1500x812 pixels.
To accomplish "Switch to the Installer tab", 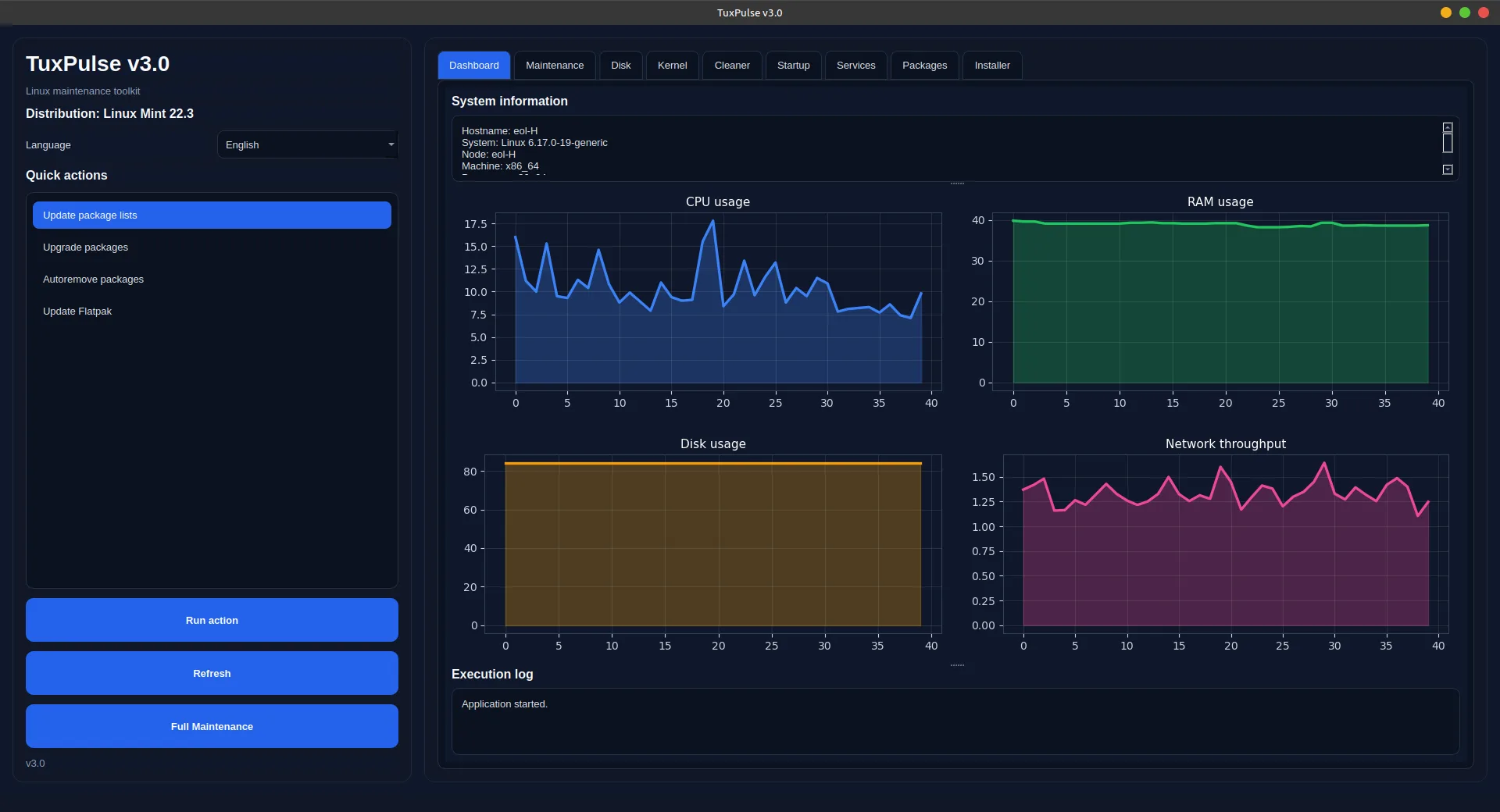I will click(991, 65).
